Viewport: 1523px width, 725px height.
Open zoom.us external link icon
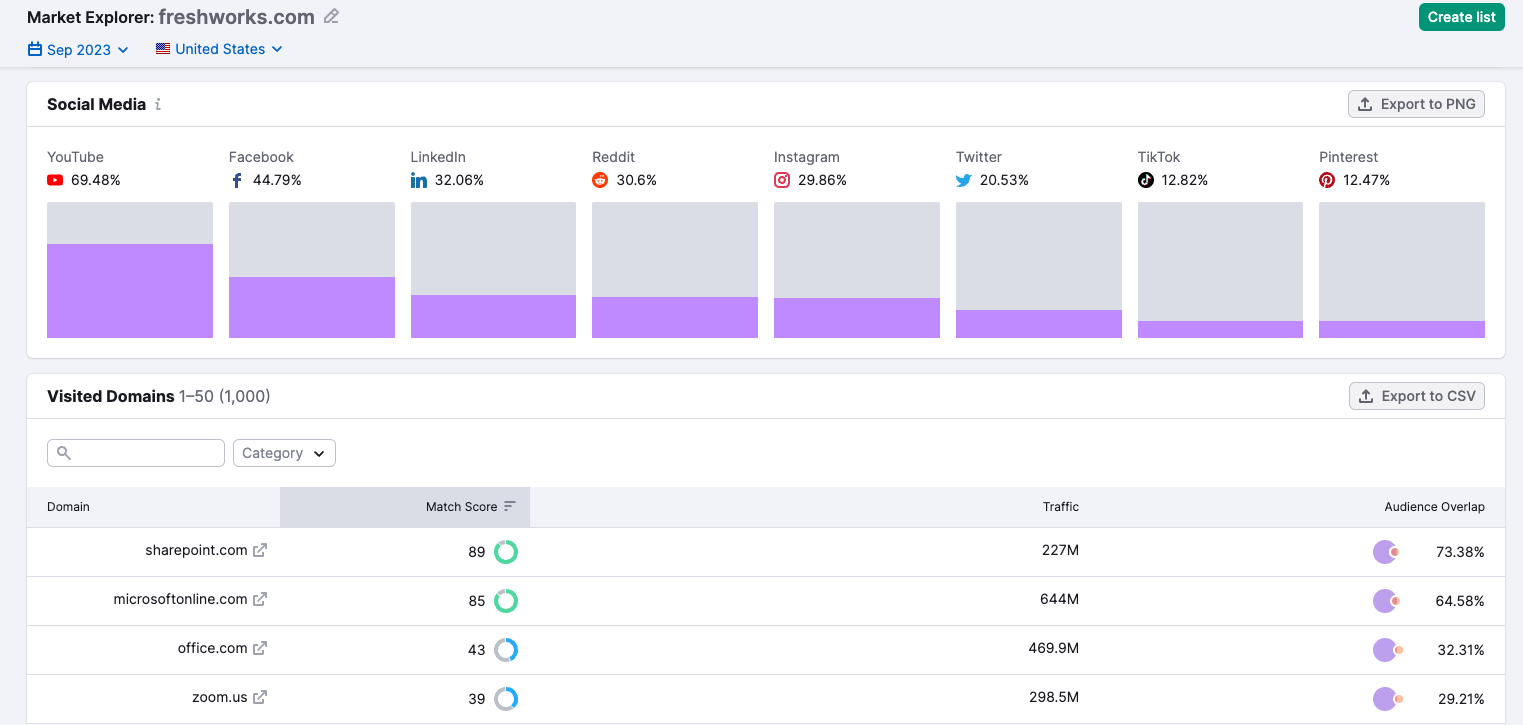[260, 697]
